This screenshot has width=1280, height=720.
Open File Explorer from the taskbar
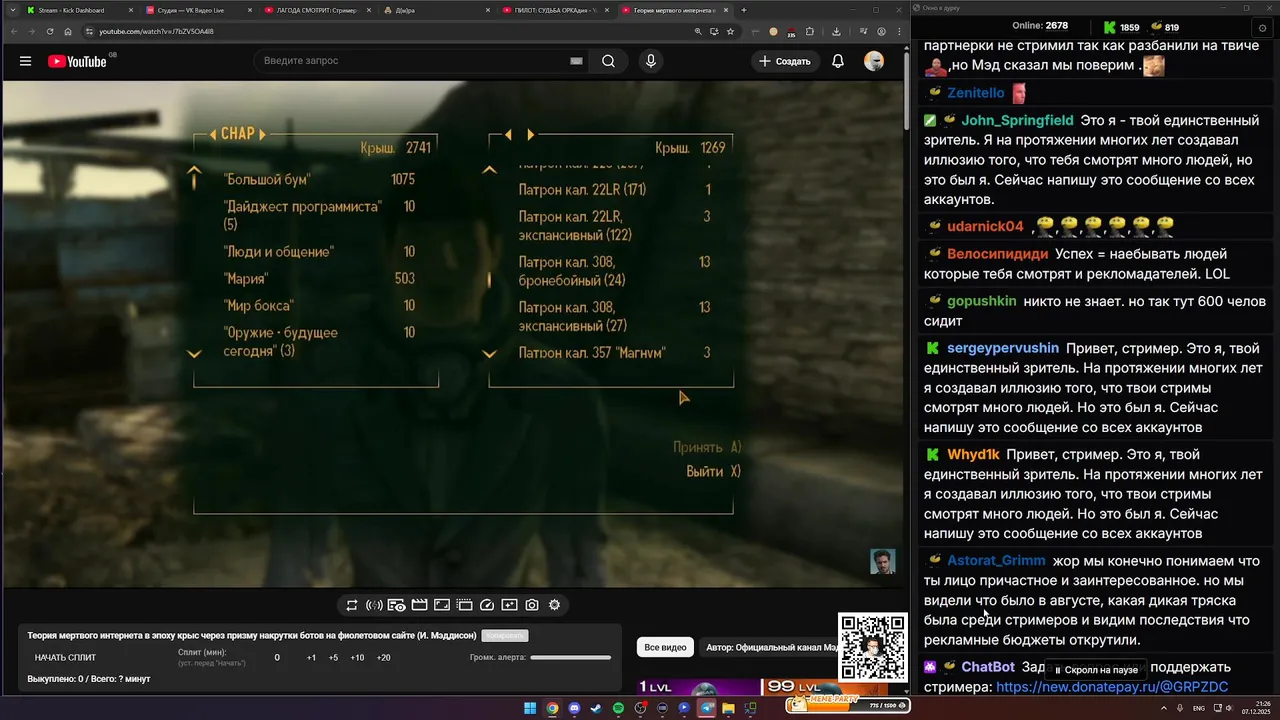(x=728, y=708)
